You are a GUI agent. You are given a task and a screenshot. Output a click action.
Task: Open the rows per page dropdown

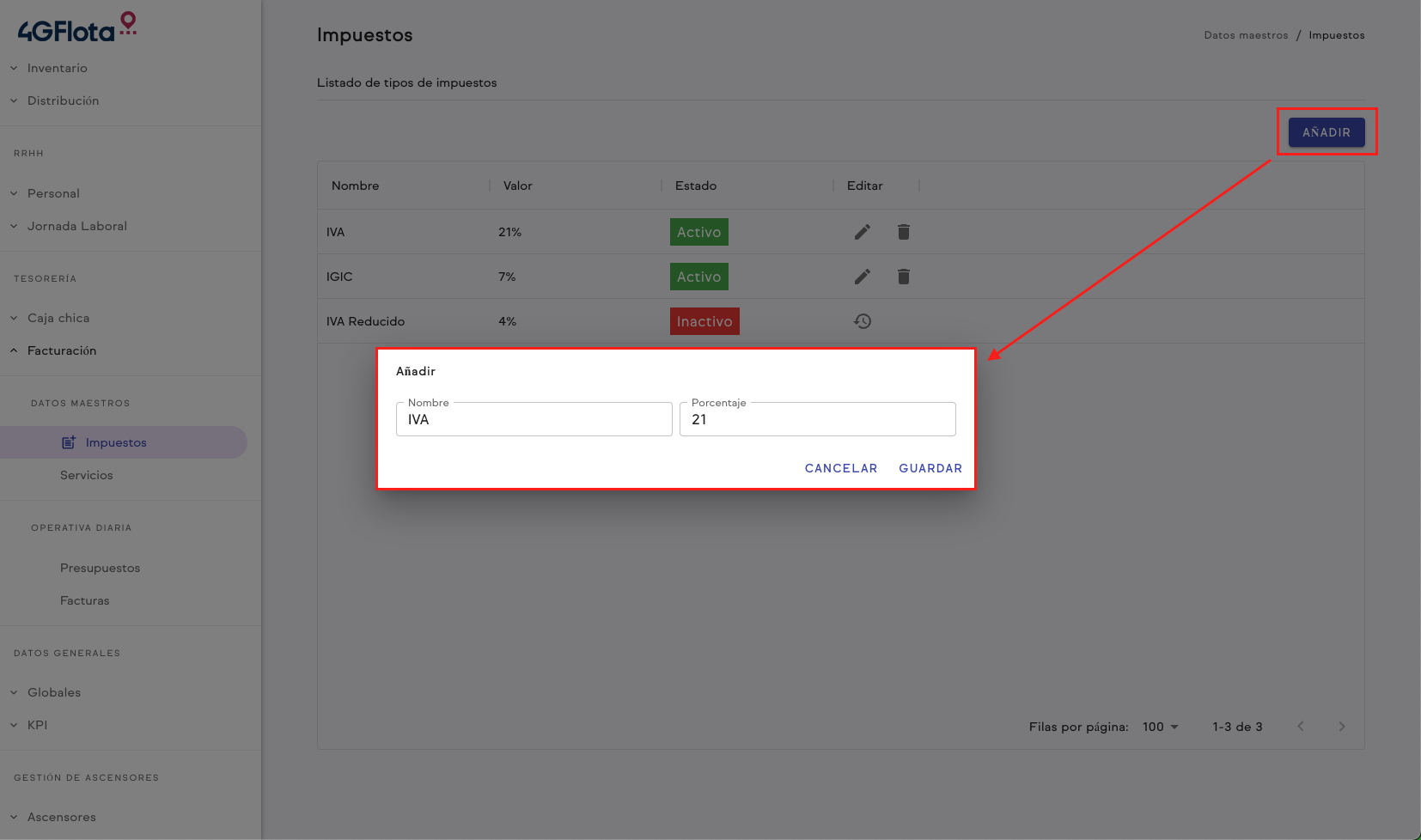(x=1160, y=727)
